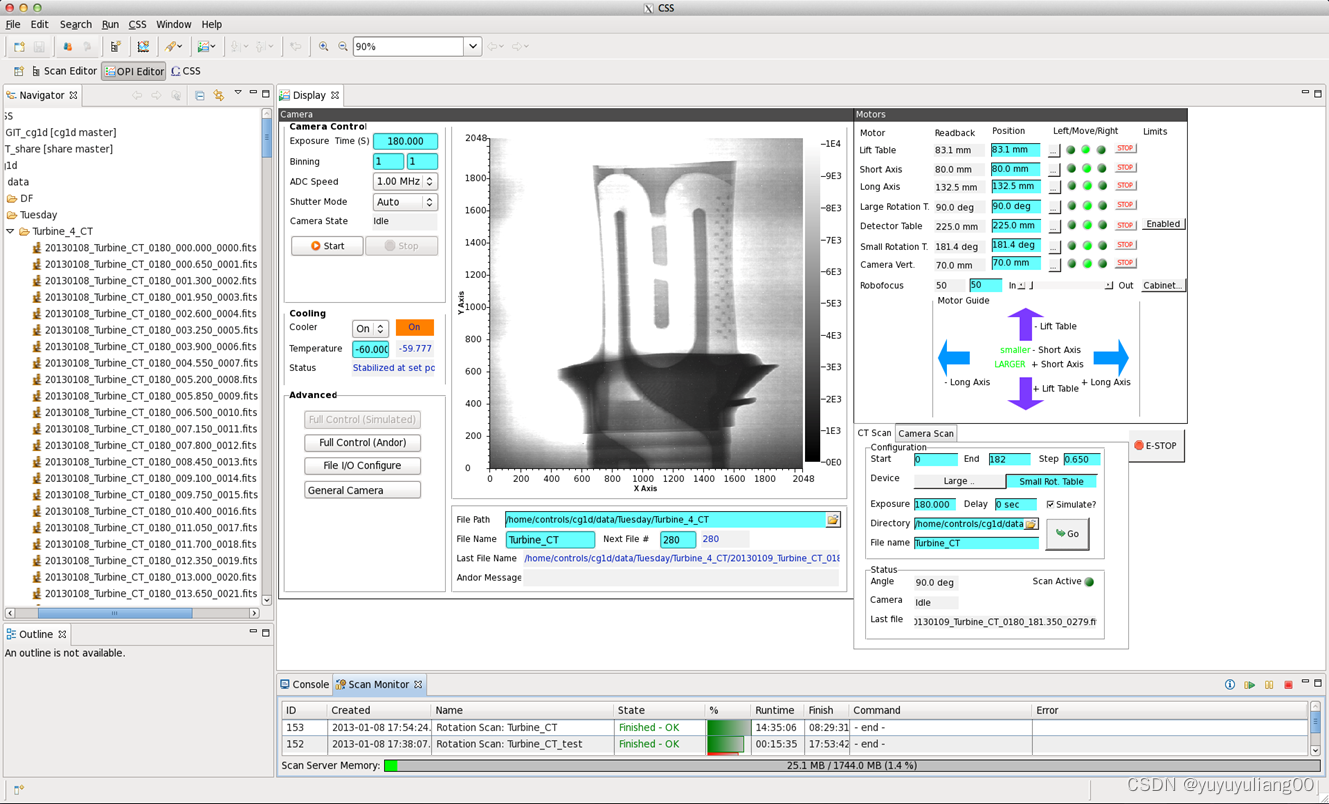1329x804 pixels.
Task: Switch to the OPI Editor perspective
Action: 134,71
